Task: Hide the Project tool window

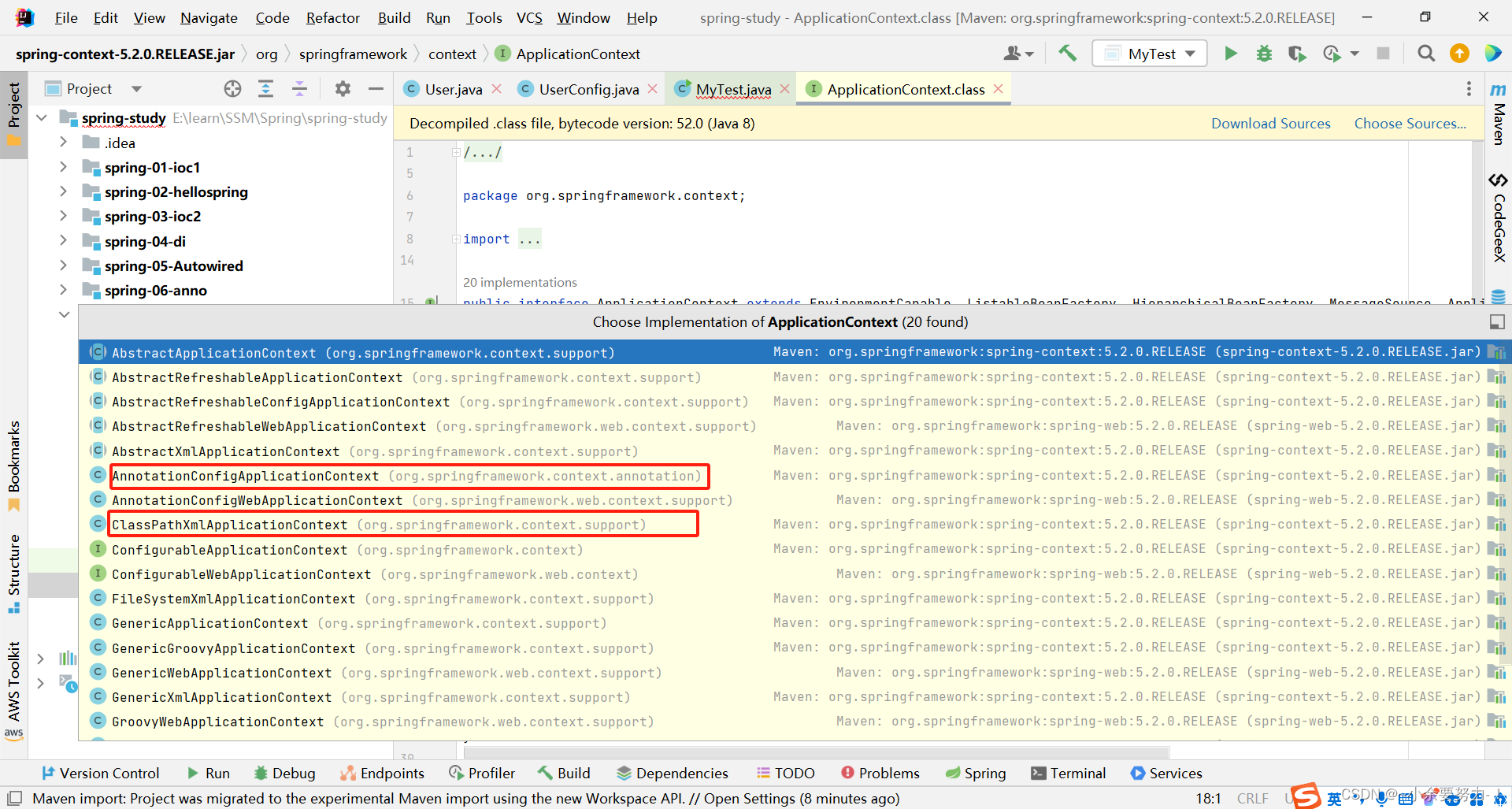Action: (x=376, y=89)
